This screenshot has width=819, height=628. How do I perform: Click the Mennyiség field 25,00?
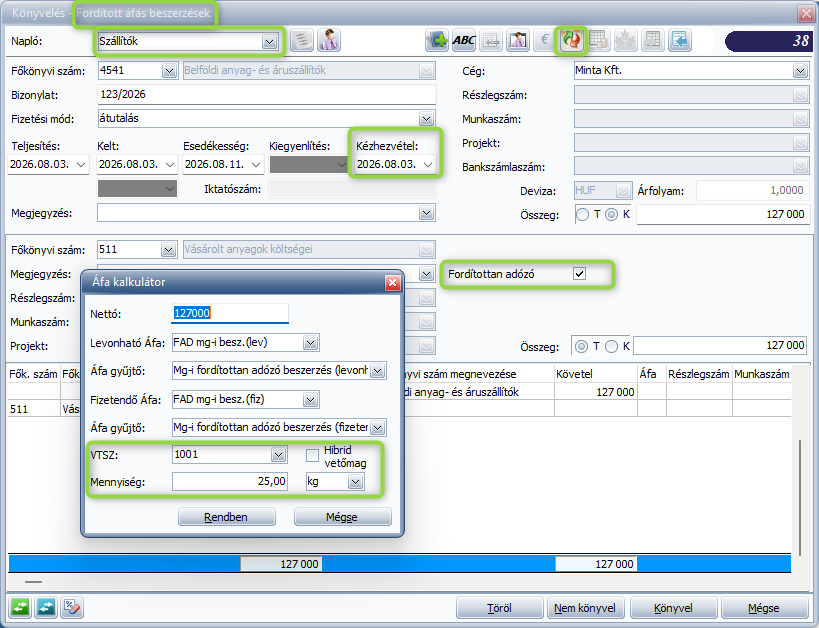tap(230, 482)
